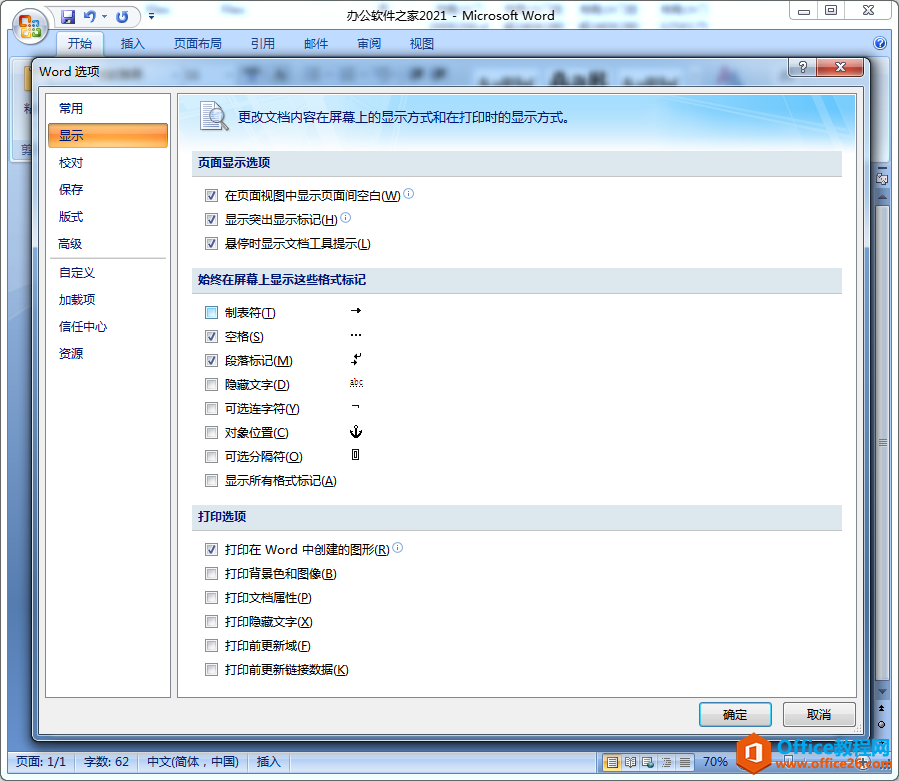Open the 开始 ribbon tab

80,44
